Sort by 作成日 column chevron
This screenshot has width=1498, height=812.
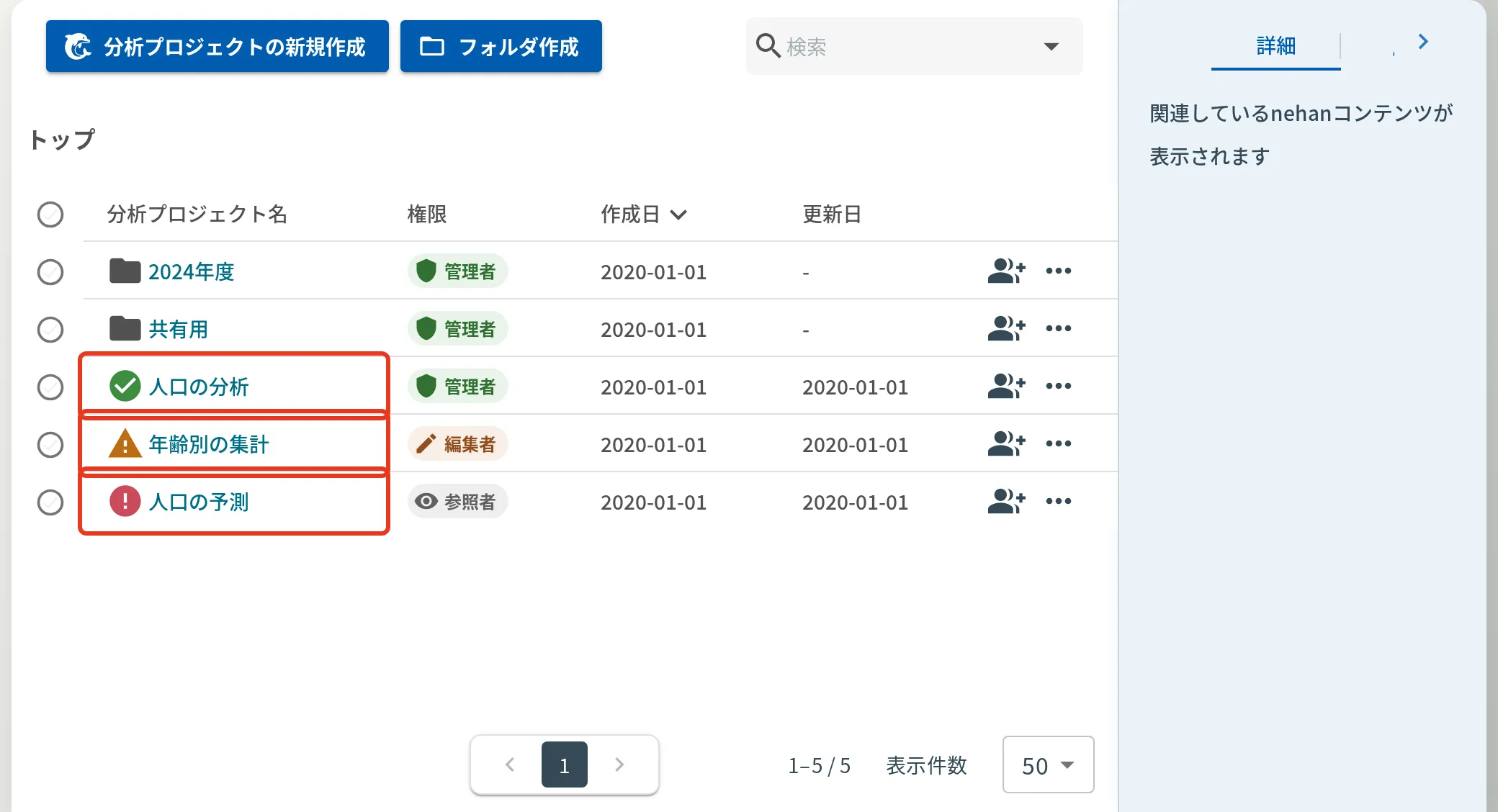tap(678, 215)
